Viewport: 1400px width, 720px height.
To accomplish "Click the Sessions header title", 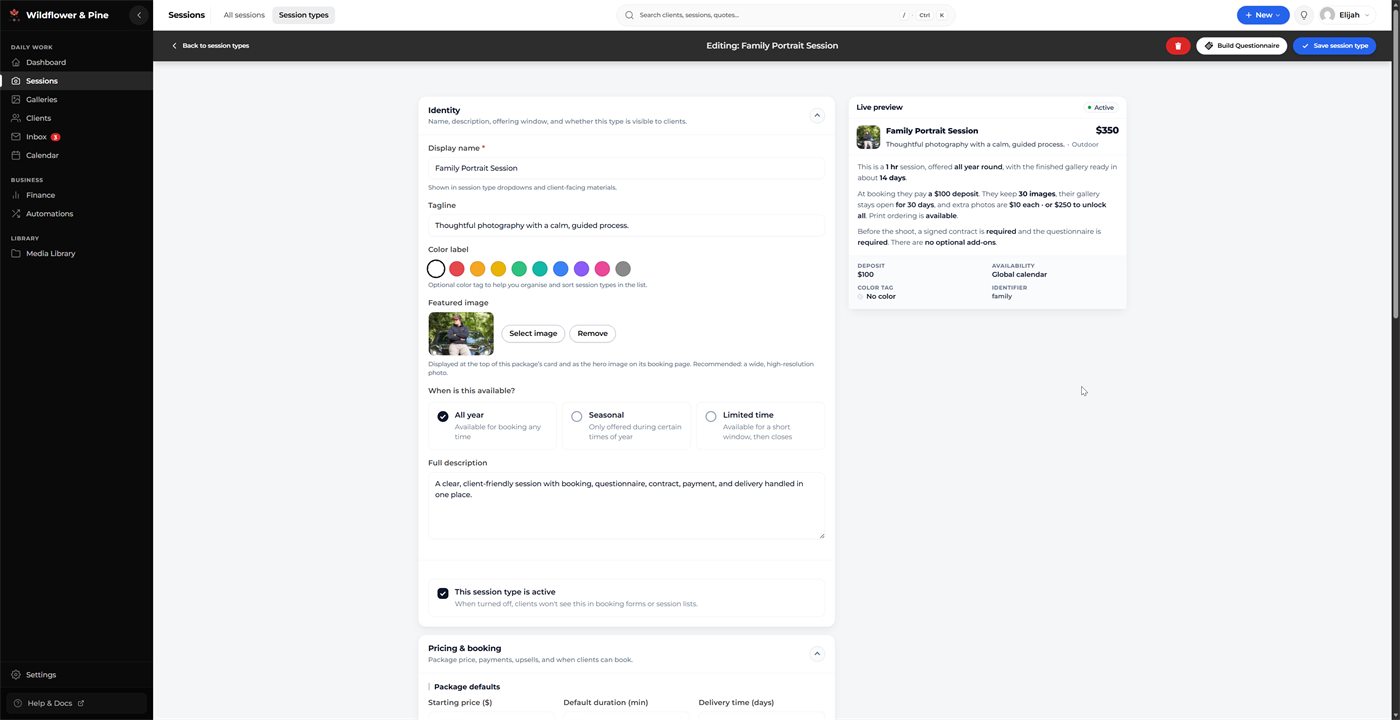I will [187, 15].
